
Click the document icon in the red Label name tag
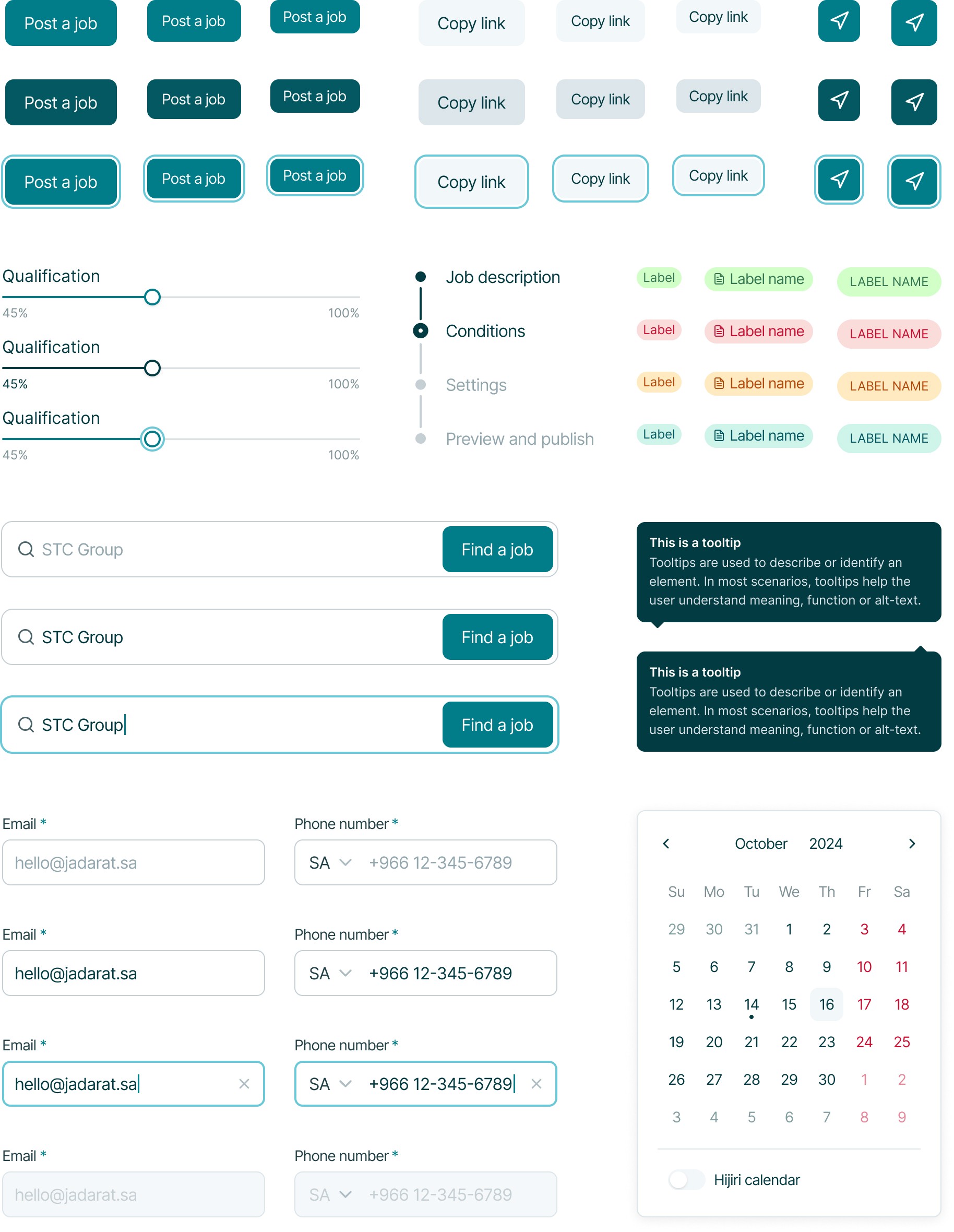(x=718, y=331)
